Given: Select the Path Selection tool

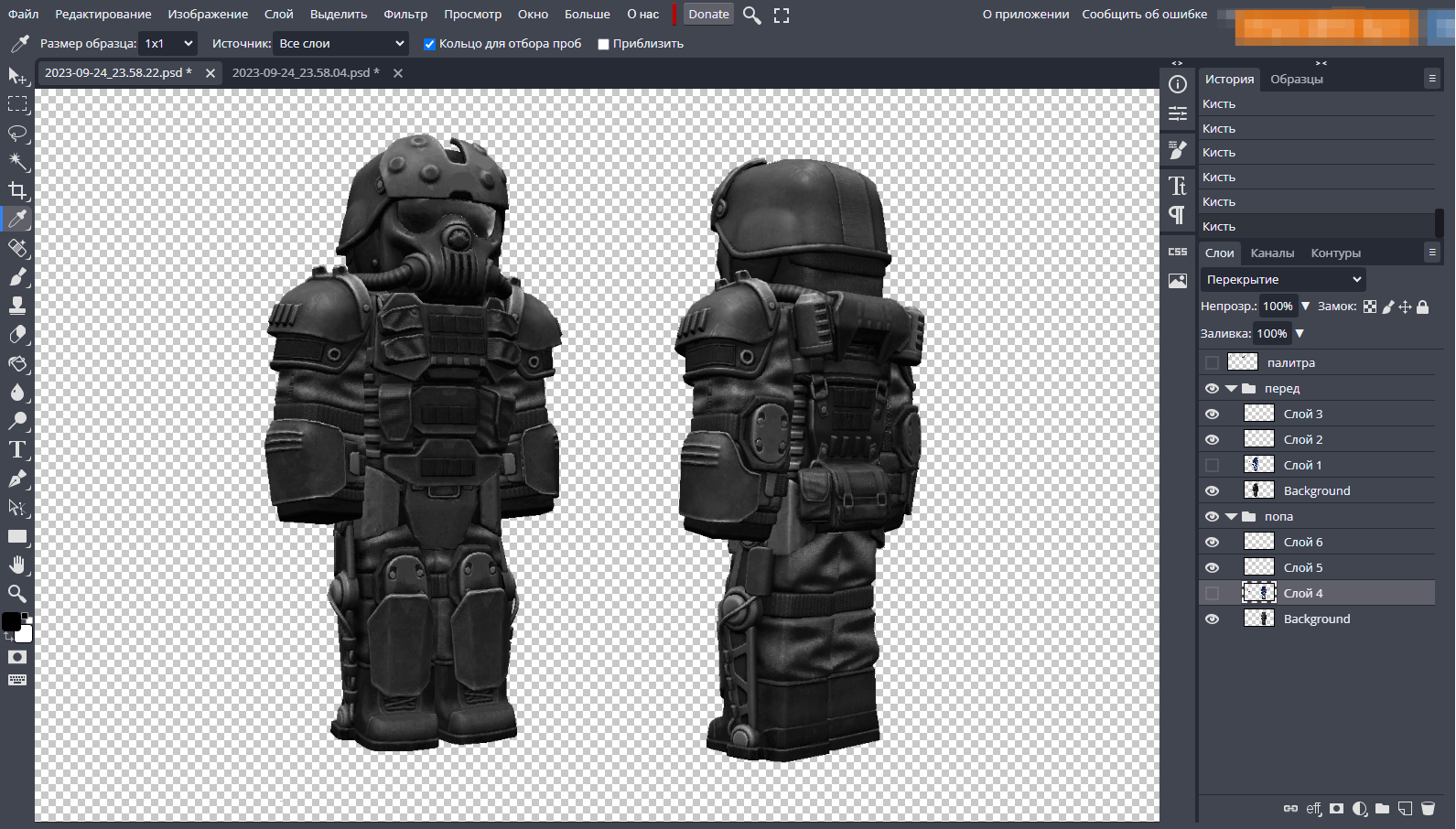Looking at the screenshot, I should click(17, 507).
